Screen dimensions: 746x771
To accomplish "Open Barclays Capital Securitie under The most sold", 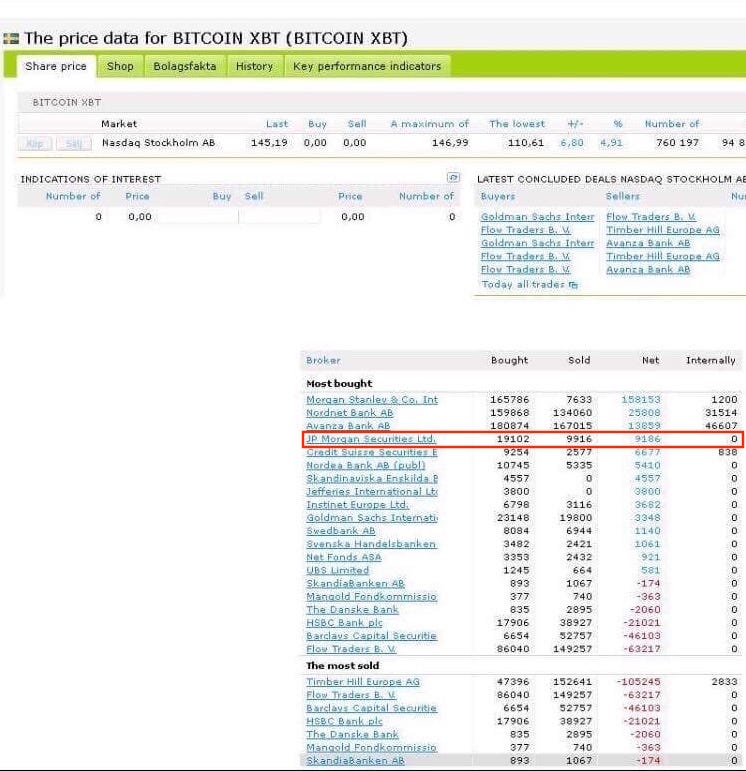I will [371, 708].
